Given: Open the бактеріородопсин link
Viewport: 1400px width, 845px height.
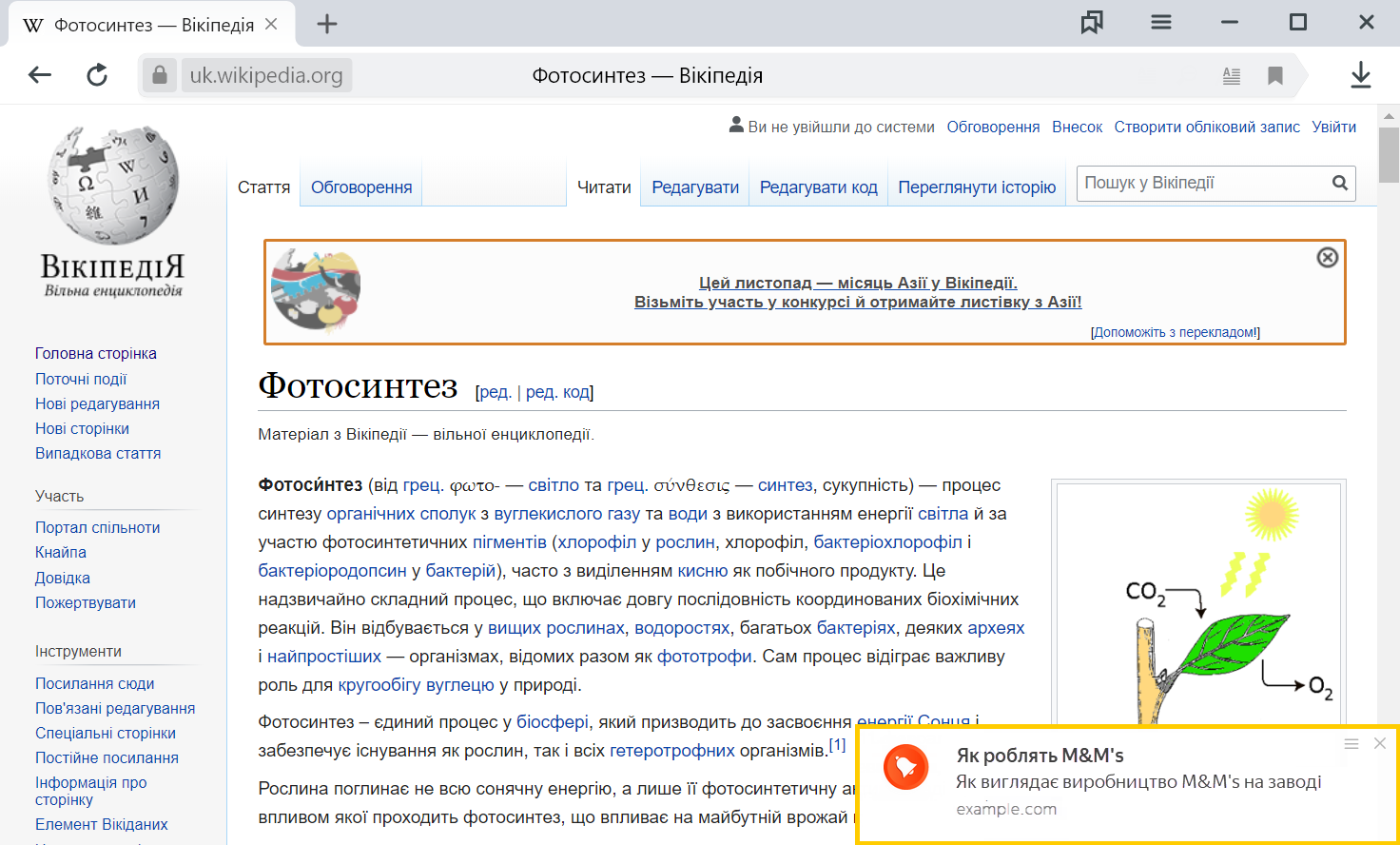Looking at the screenshot, I should tap(332, 570).
